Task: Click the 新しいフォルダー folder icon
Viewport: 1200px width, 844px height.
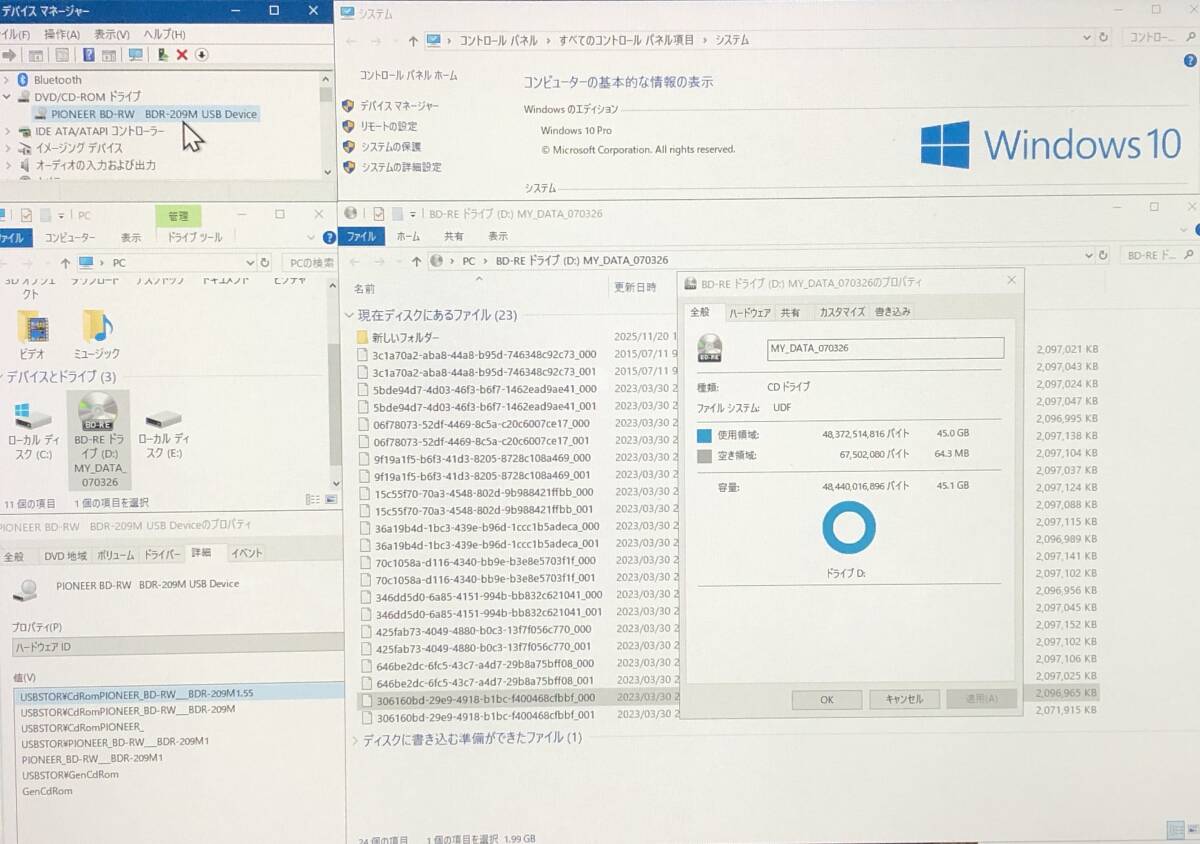Action: point(363,337)
